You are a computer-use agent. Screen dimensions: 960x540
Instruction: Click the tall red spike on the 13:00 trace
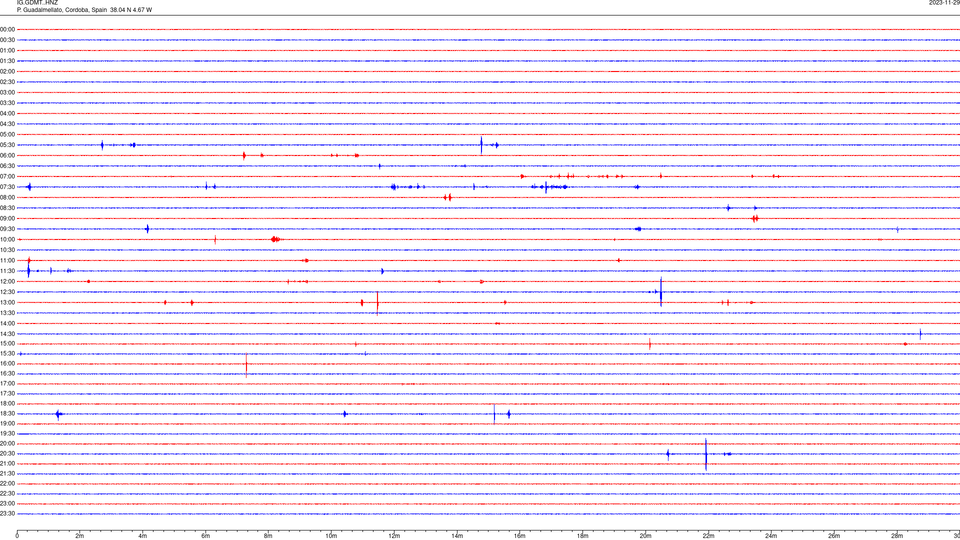[x=377, y=302]
